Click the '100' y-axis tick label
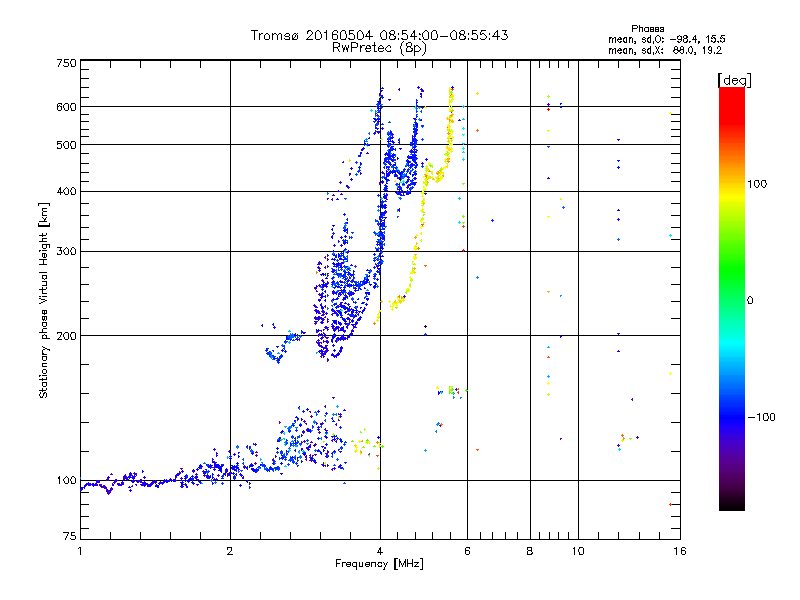 point(67,481)
